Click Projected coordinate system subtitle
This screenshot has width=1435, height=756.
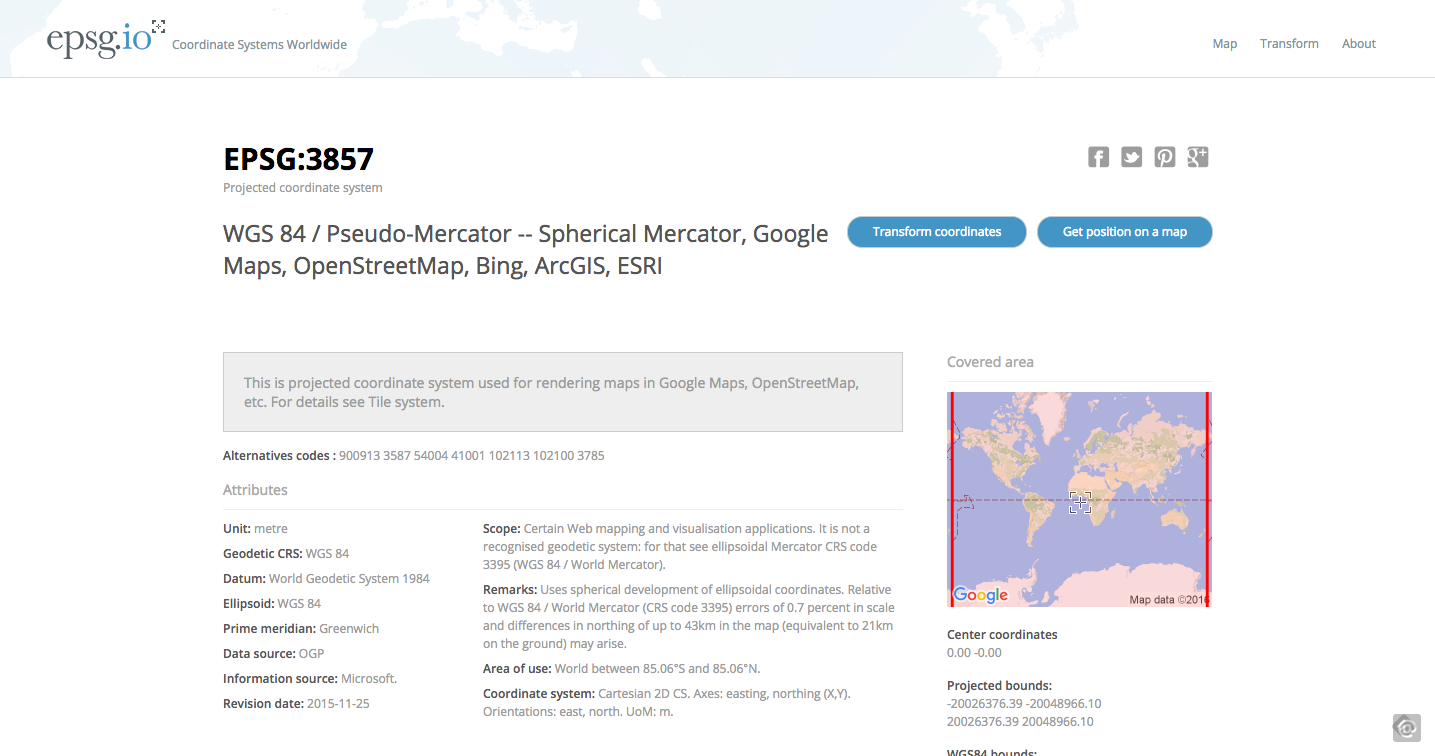[302, 188]
